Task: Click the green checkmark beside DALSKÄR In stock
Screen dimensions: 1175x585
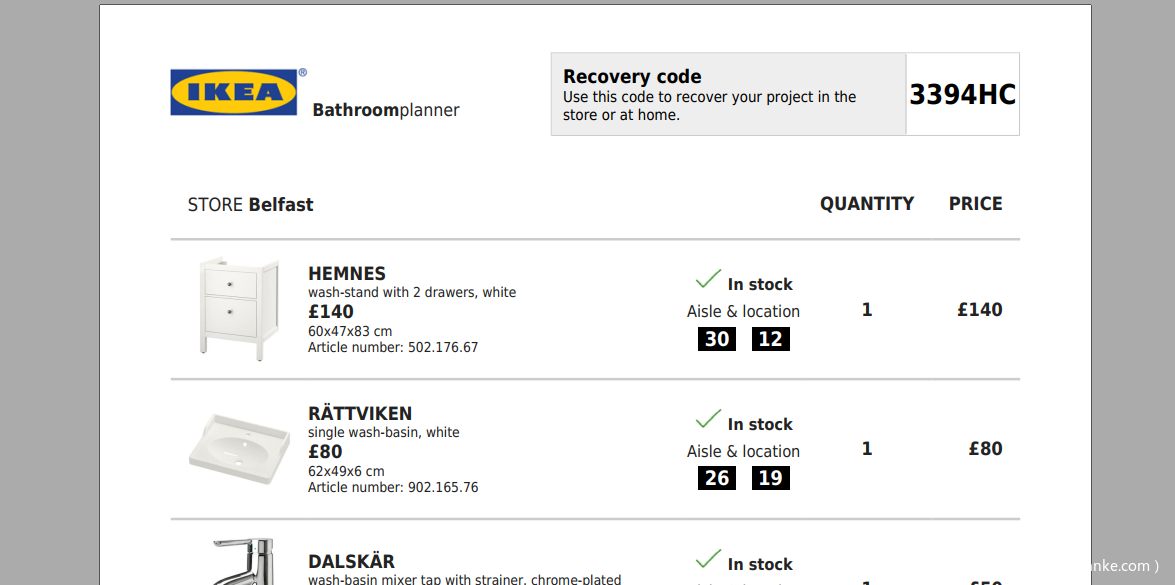Action: tap(708, 560)
